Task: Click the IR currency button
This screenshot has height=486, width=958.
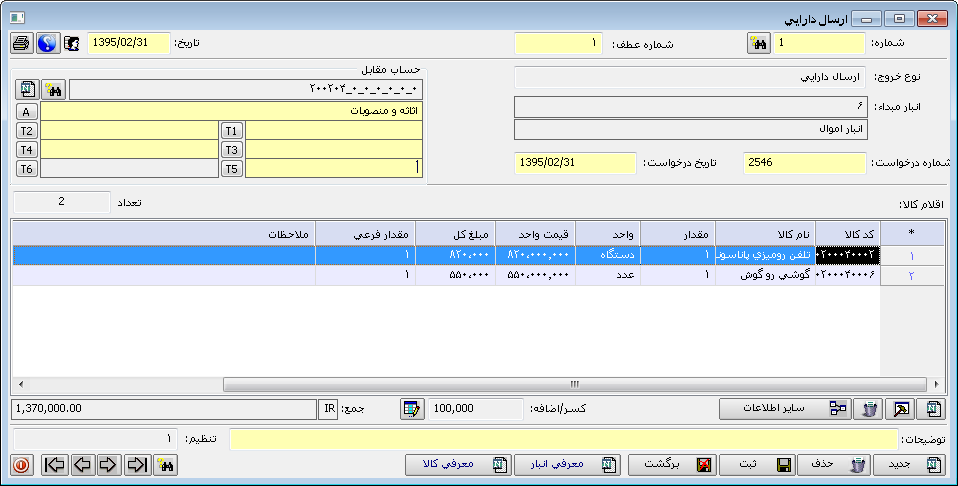Action: pos(328,409)
